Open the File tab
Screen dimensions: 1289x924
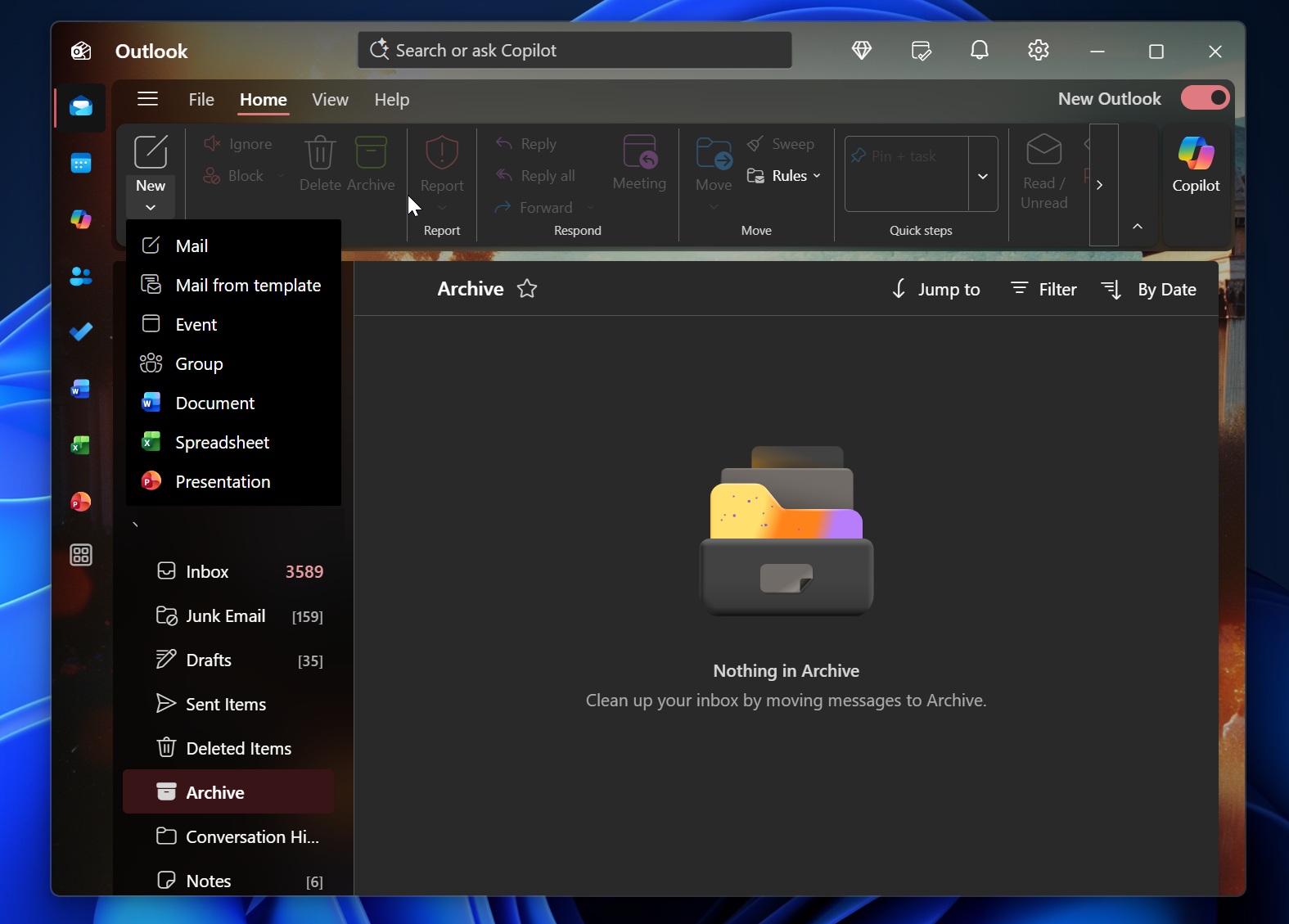201,100
